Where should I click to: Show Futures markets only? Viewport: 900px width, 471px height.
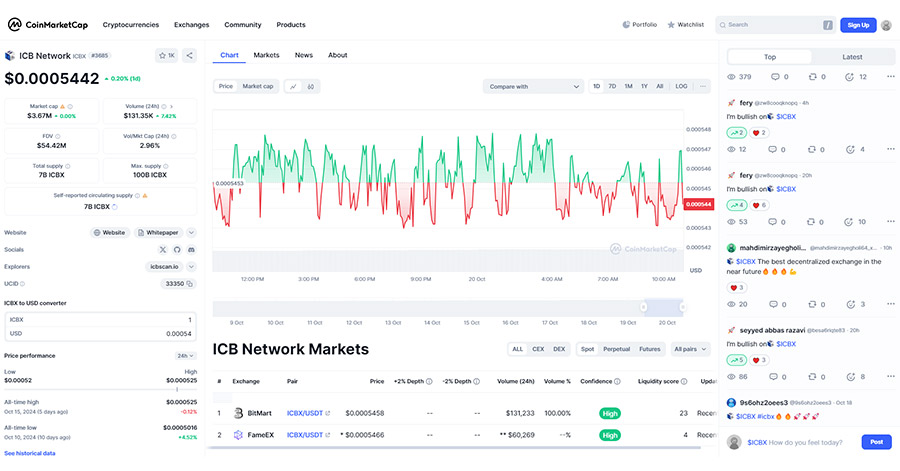coord(650,349)
